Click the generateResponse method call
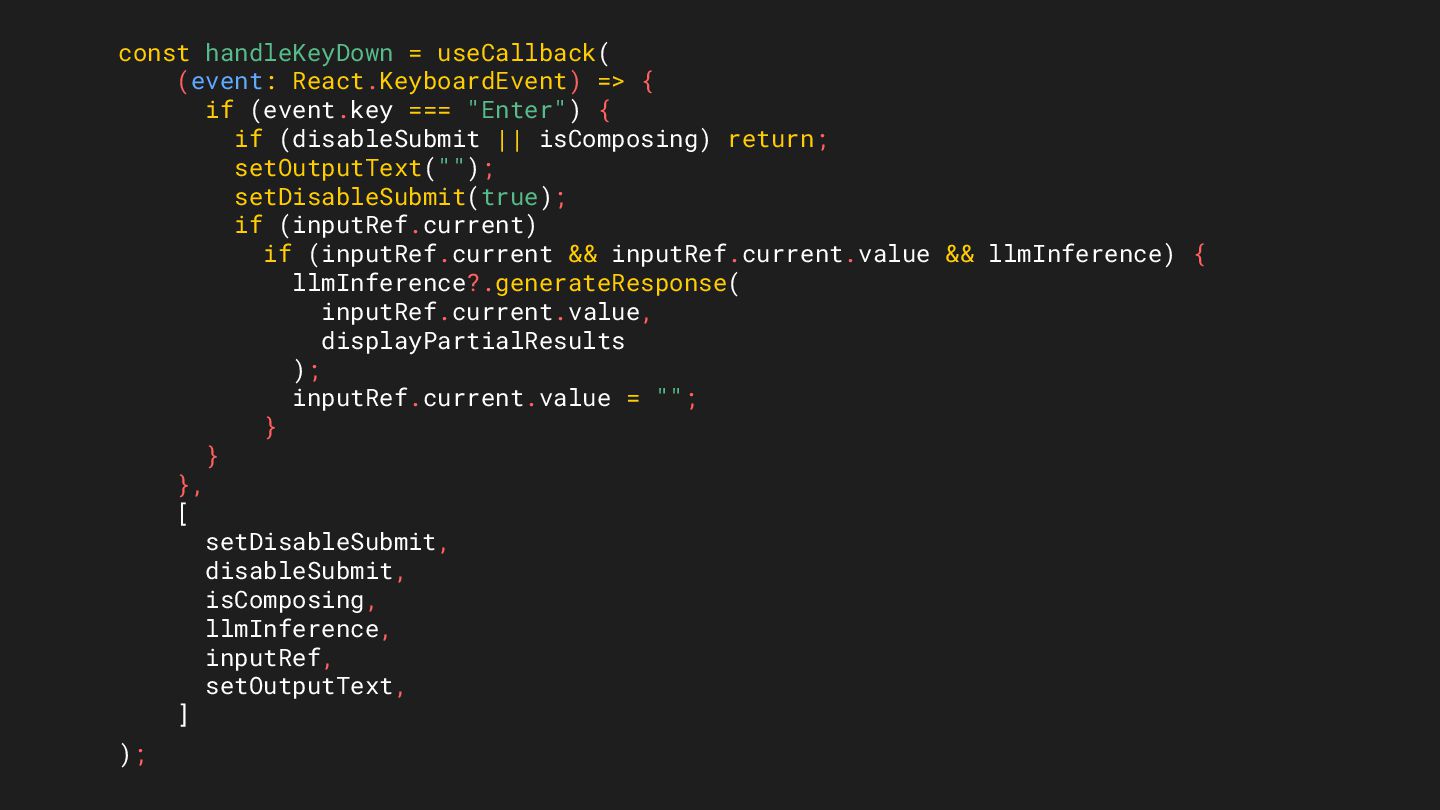This screenshot has height=810, width=1440. [x=610, y=283]
